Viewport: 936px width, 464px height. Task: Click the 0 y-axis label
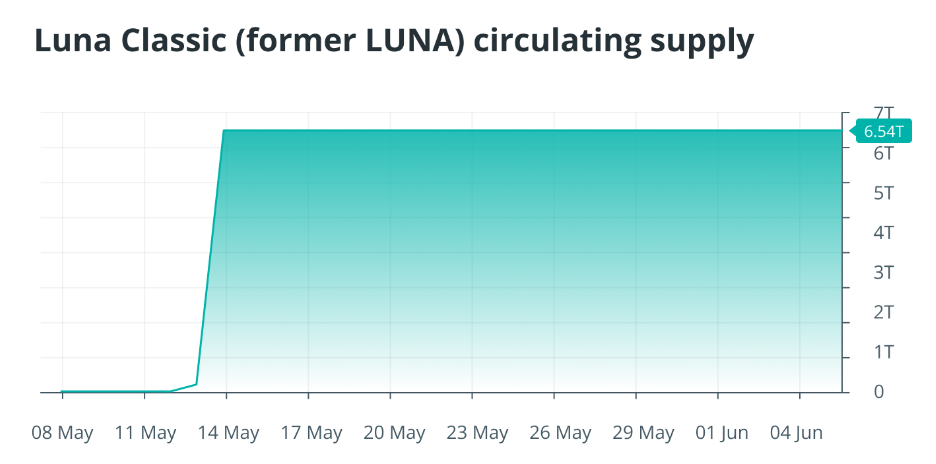879,392
